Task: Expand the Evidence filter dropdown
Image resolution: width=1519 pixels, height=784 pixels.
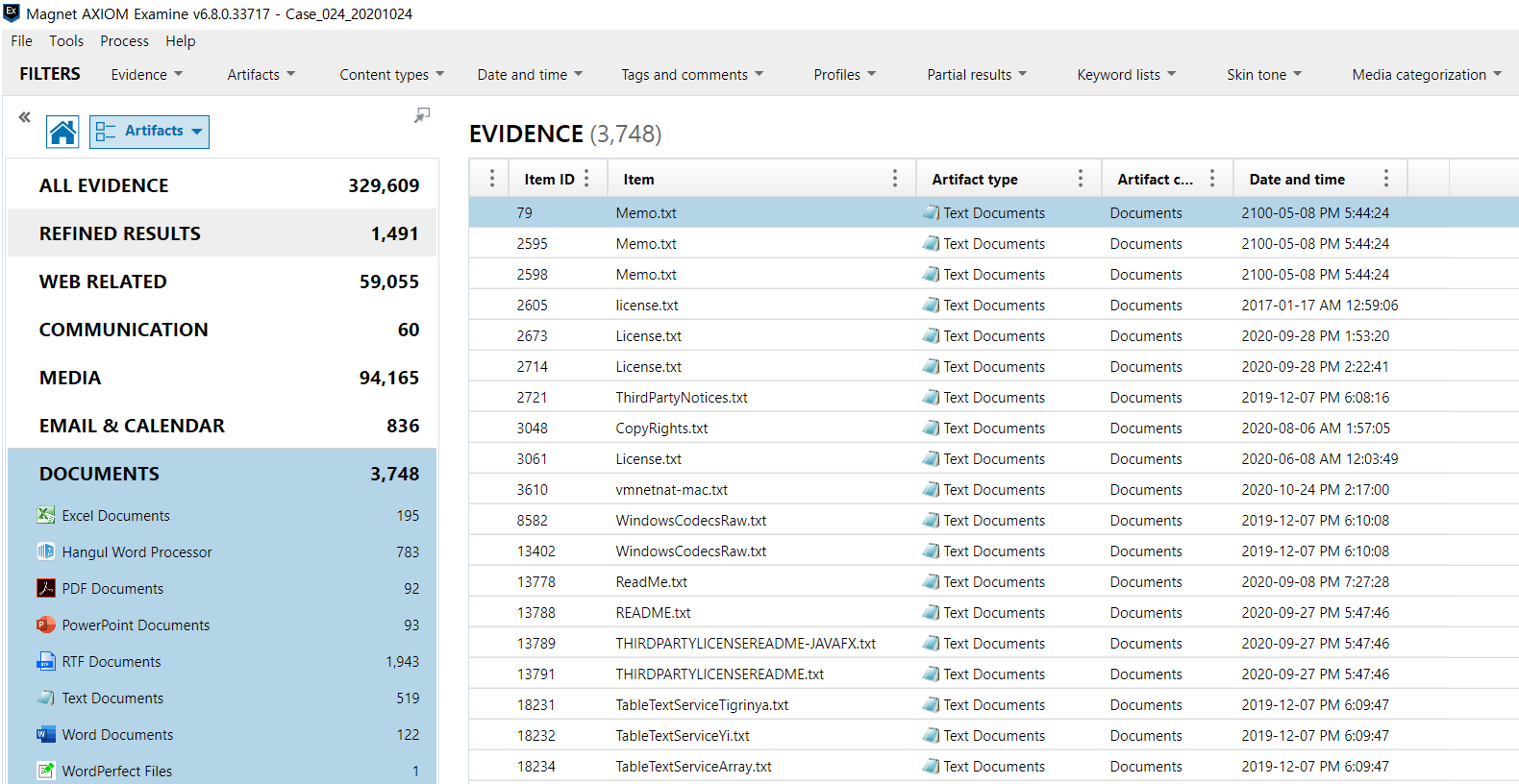Action: 146,74
